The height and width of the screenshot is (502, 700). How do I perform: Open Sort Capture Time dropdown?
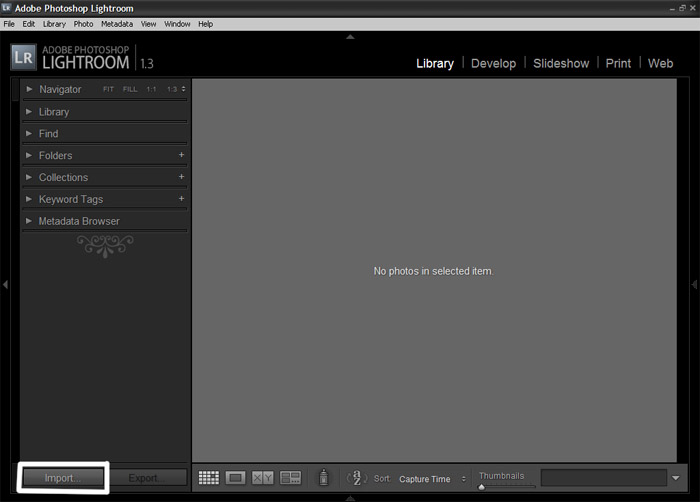(432, 479)
